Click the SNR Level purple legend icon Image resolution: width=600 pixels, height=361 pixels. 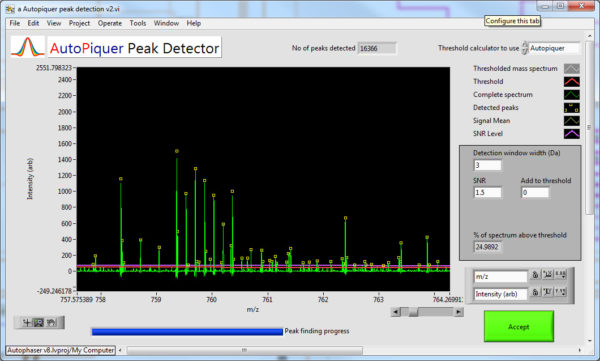(572, 134)
